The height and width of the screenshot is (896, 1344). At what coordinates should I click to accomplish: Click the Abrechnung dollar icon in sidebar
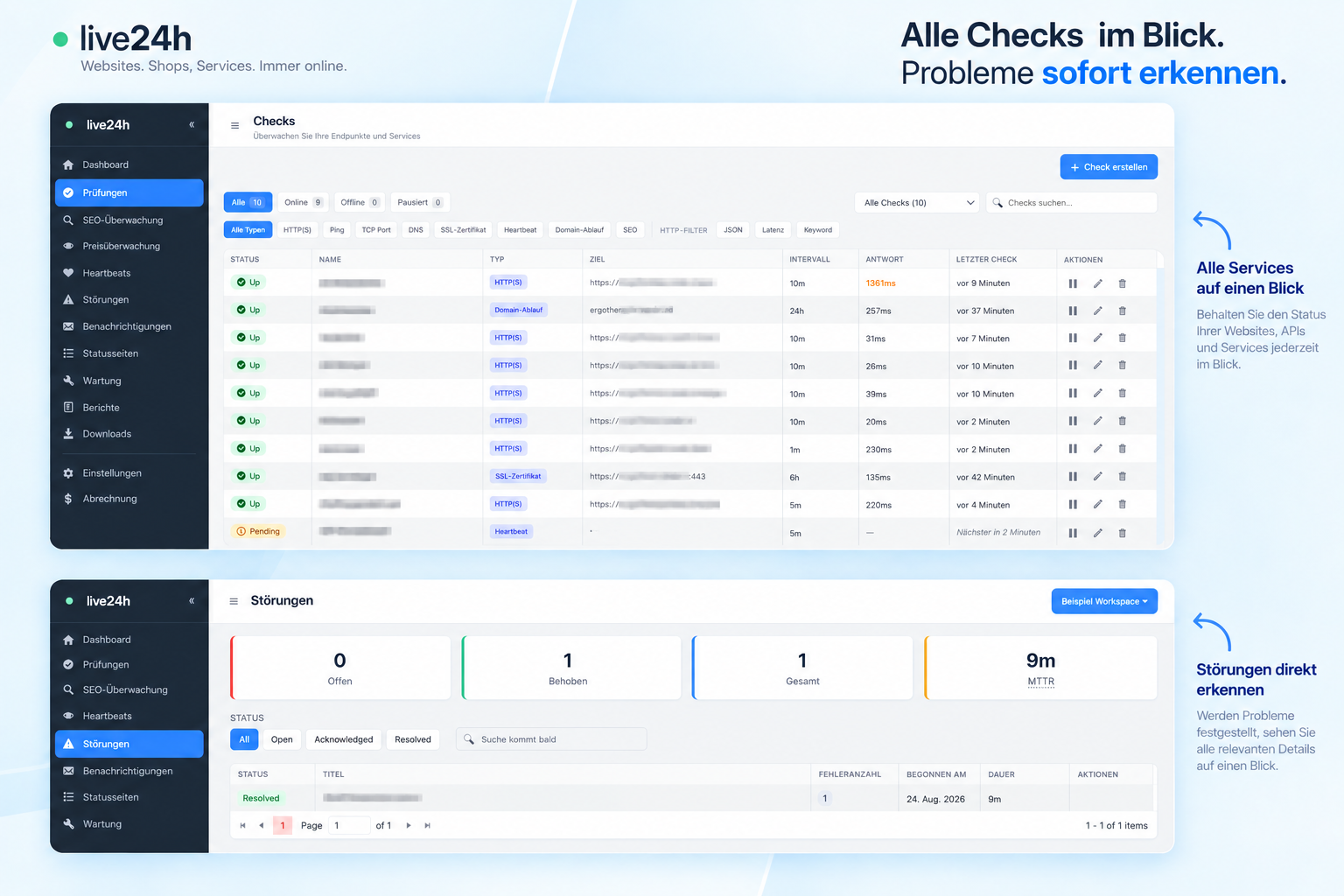pyautogui.click(x=68, y=499)
